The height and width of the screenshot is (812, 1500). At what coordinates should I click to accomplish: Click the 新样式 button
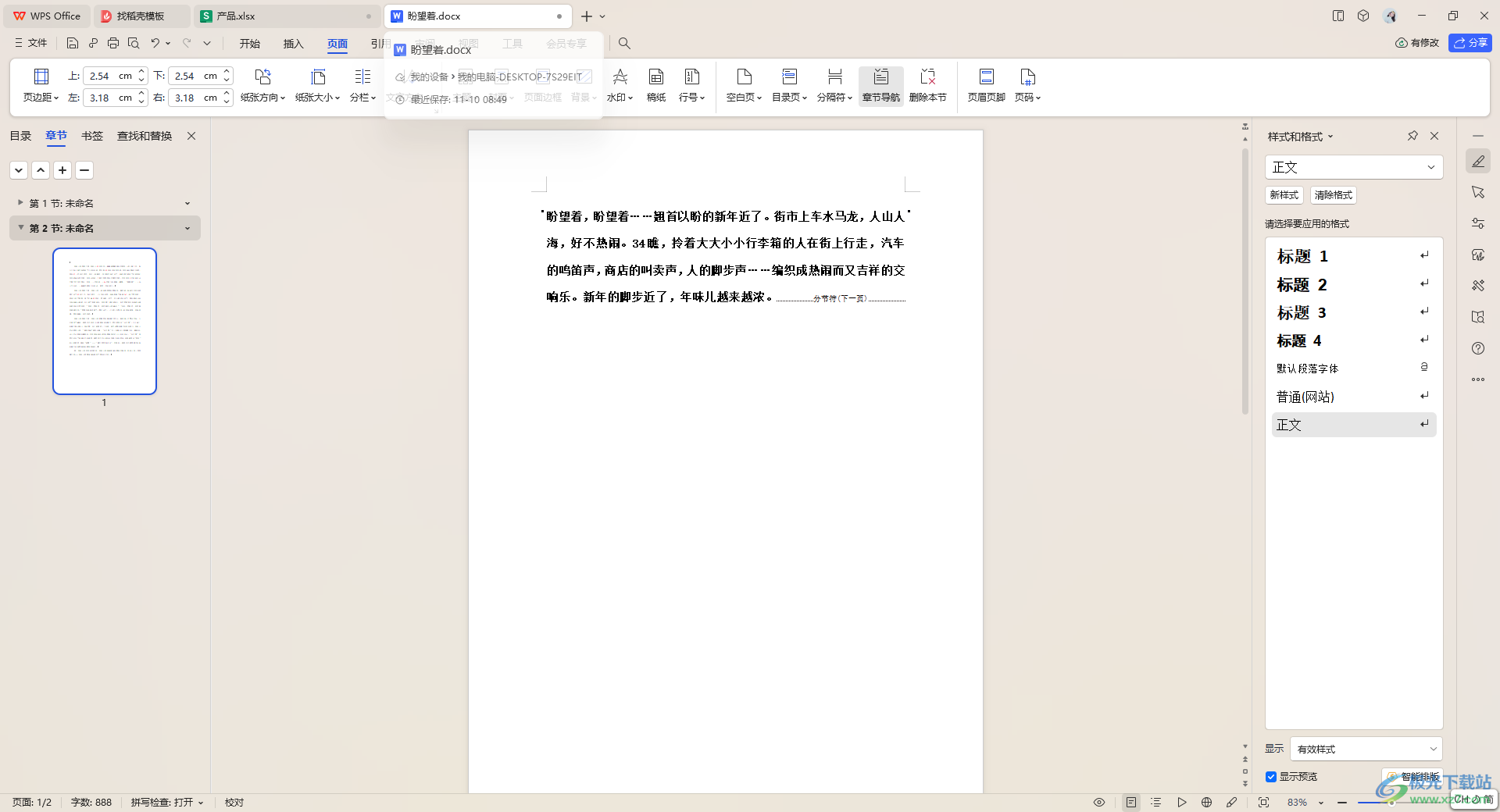[1284, 195]
